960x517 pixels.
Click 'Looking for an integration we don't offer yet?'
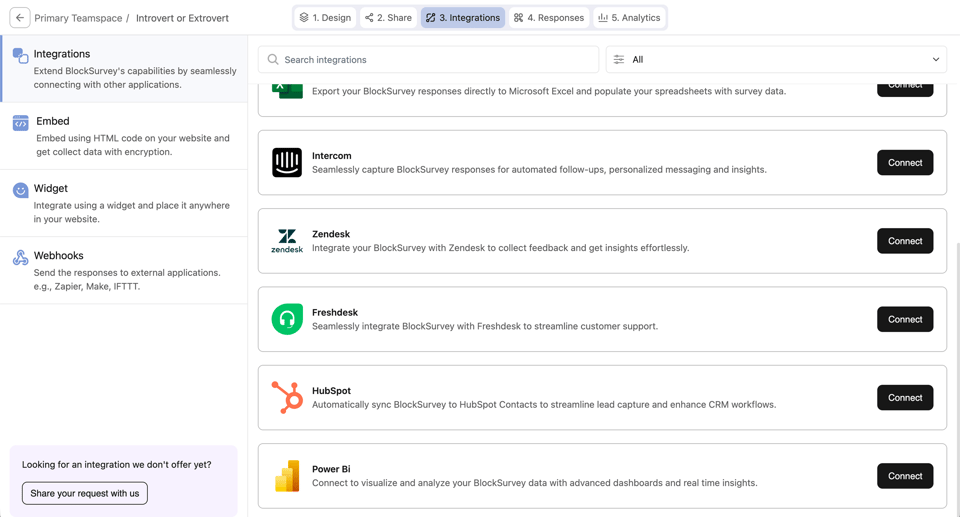click(x=117, y=464)
